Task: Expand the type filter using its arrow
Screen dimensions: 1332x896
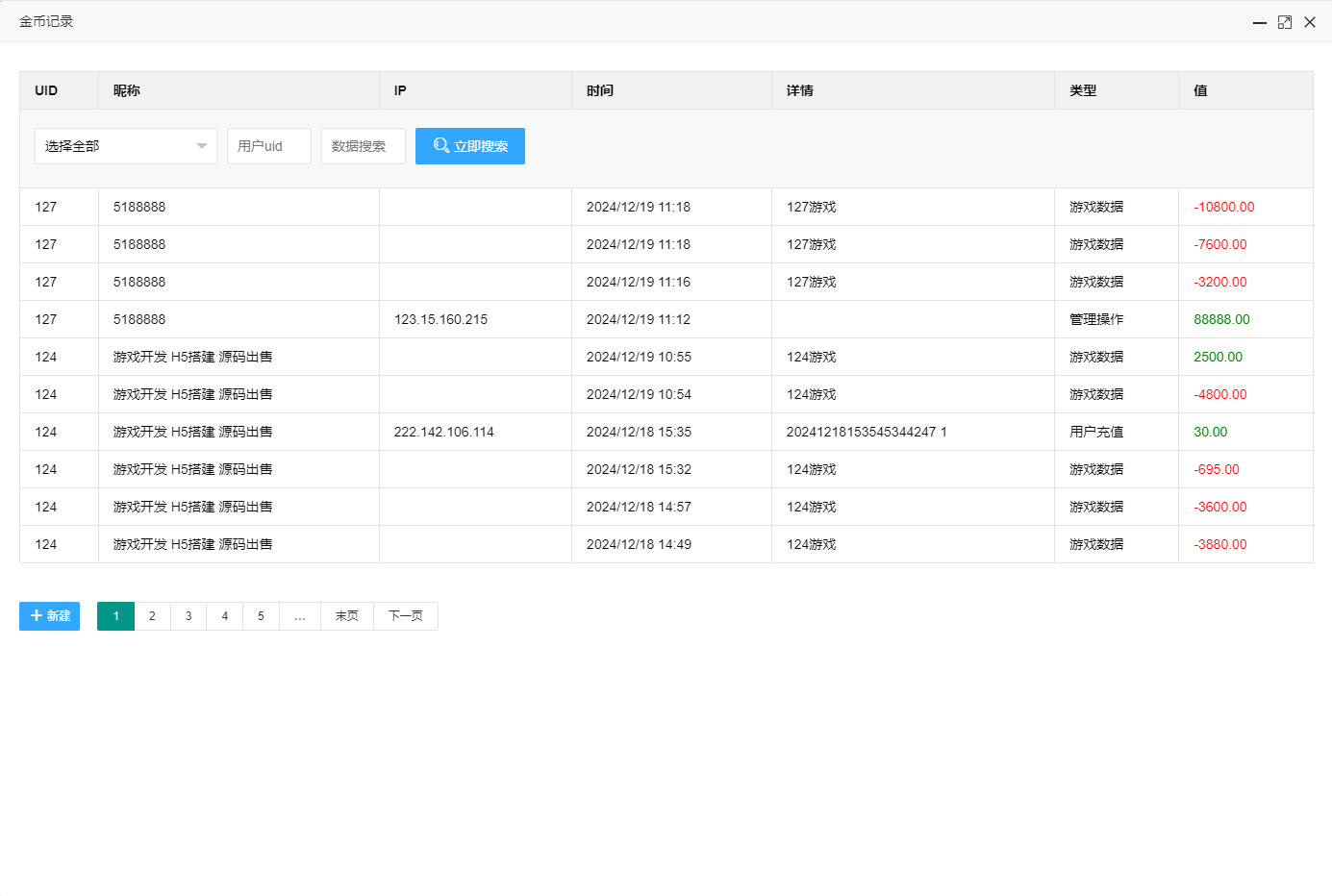Action: (x=201, y=145)
